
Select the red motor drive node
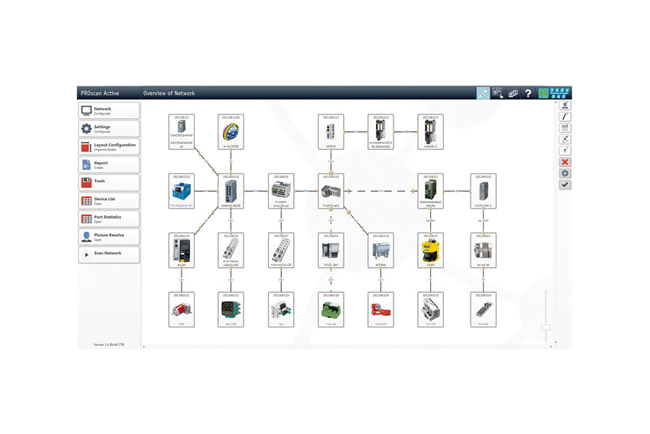click(381, 310)
